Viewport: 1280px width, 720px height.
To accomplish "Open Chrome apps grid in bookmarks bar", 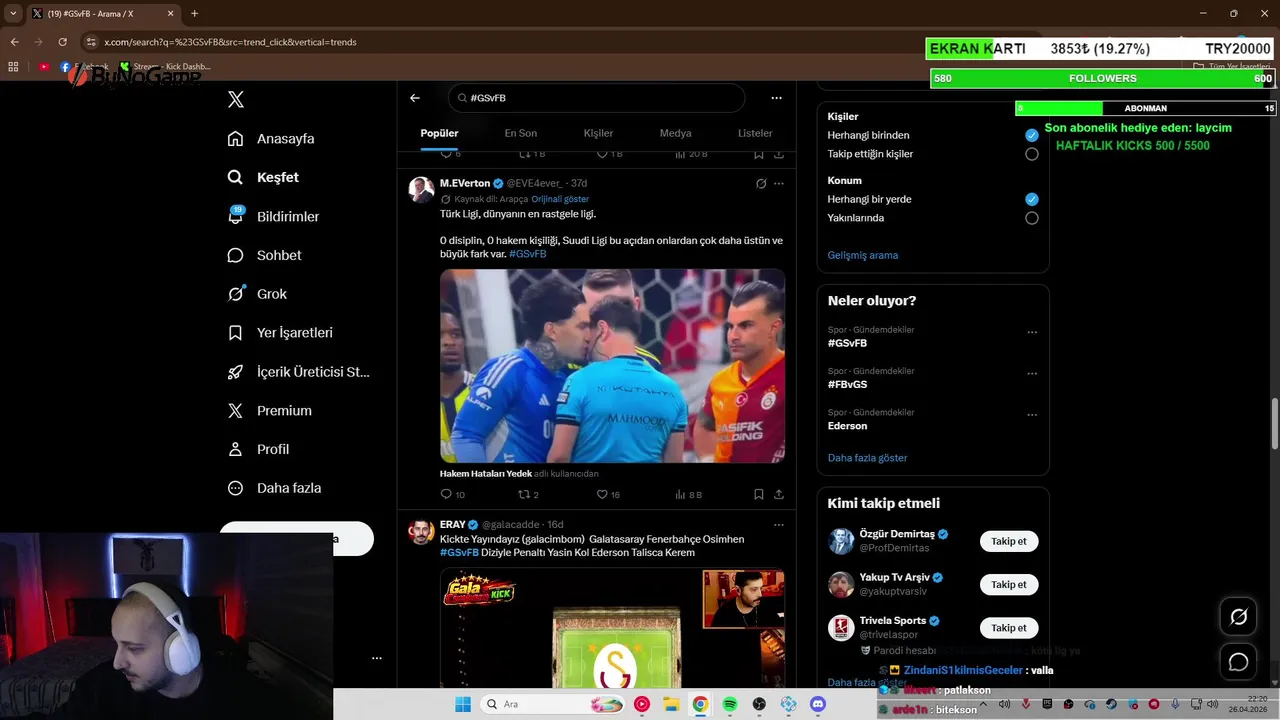I will 13,66.
